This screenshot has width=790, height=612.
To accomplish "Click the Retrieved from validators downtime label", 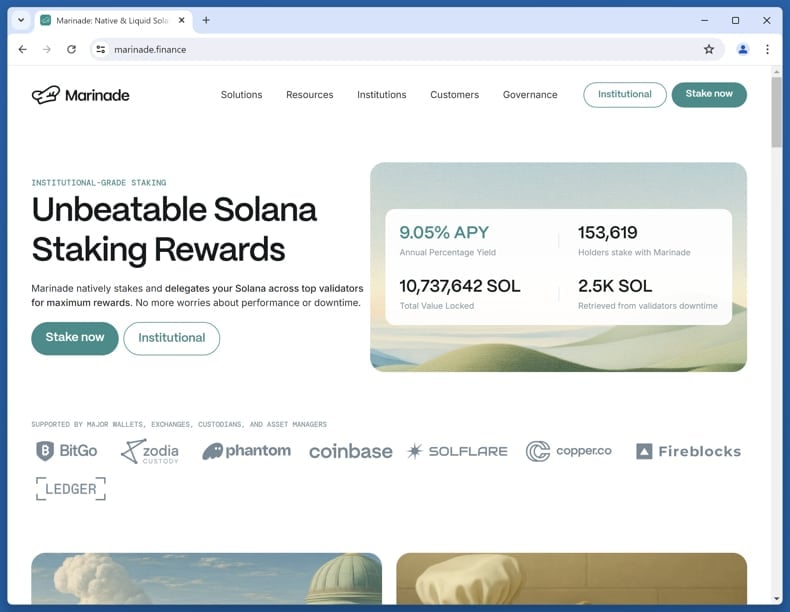I will [x=647, y=306].
